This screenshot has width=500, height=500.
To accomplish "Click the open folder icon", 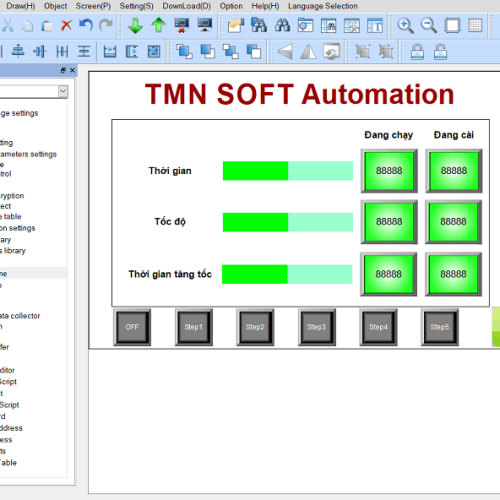I will pos(236,26).
